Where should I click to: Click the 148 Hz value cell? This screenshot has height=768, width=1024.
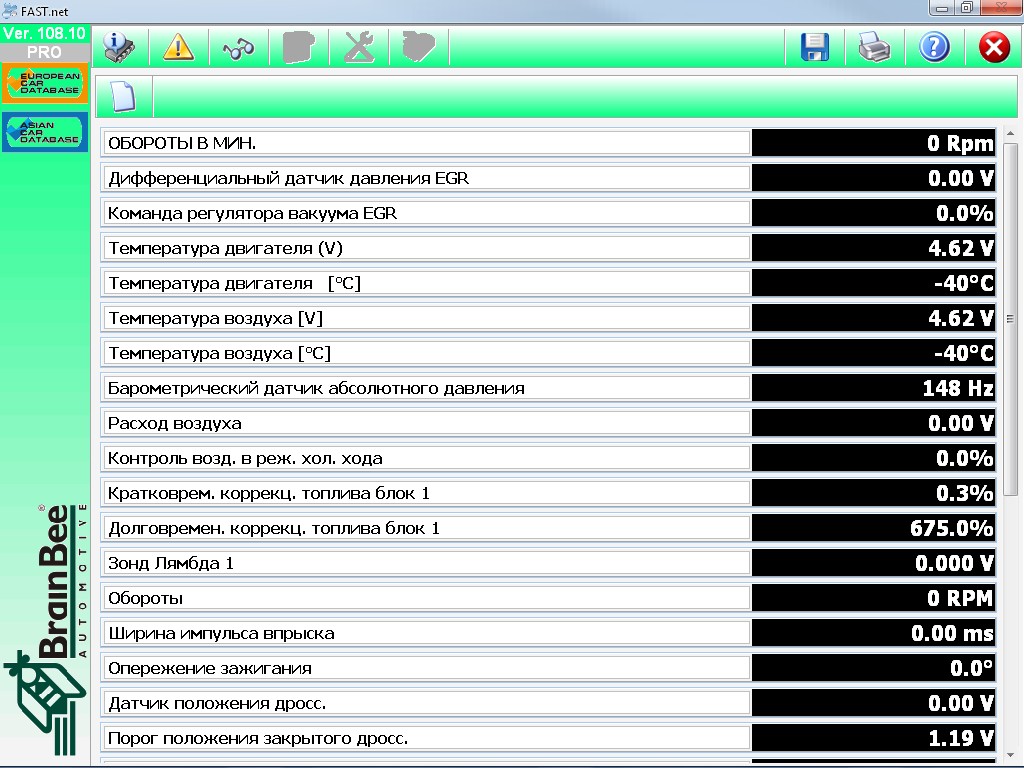click(874, 388)
